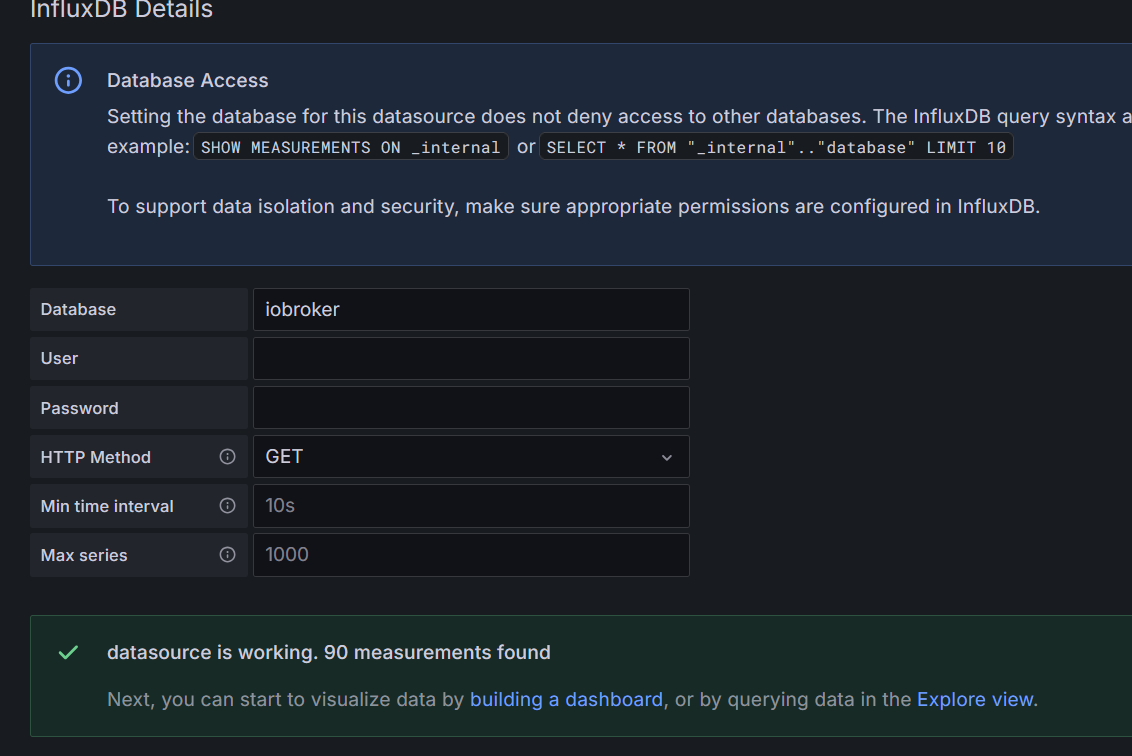Show the Max series info icon
Screen dimensions: 1132x756
227,555
